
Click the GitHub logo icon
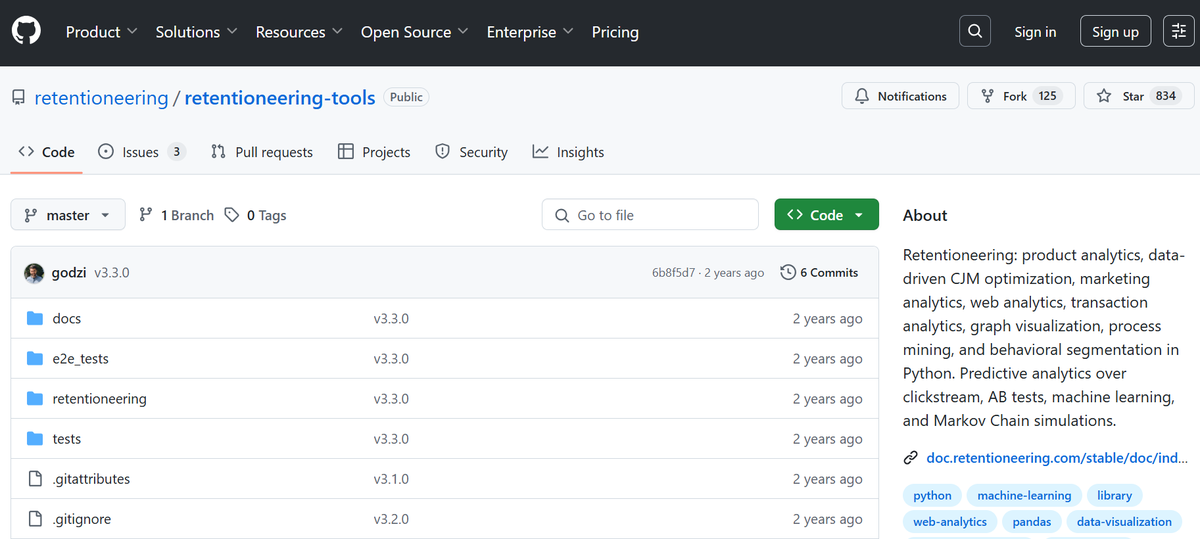[x=27, y=32]
